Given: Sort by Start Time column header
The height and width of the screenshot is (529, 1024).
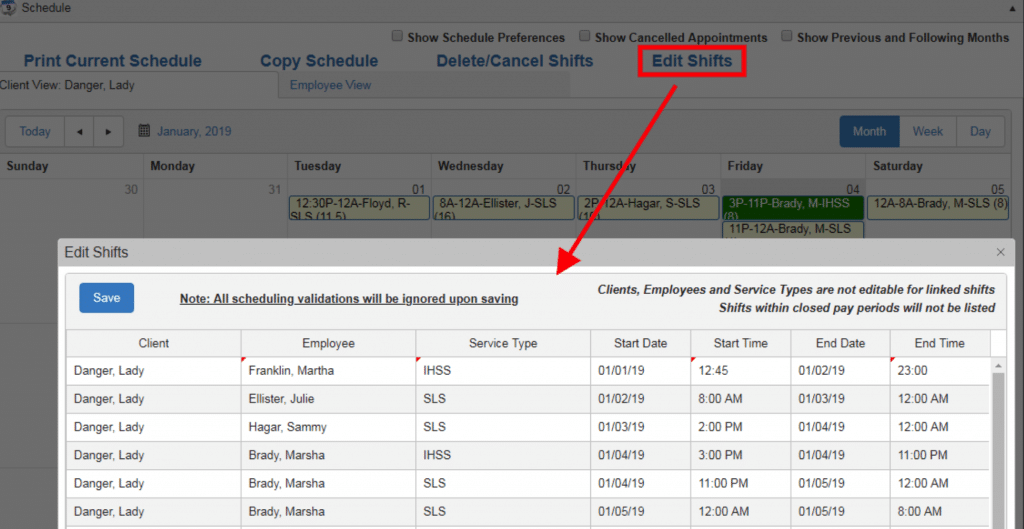Looking at the screenshot, I should (x=741, y=343).
